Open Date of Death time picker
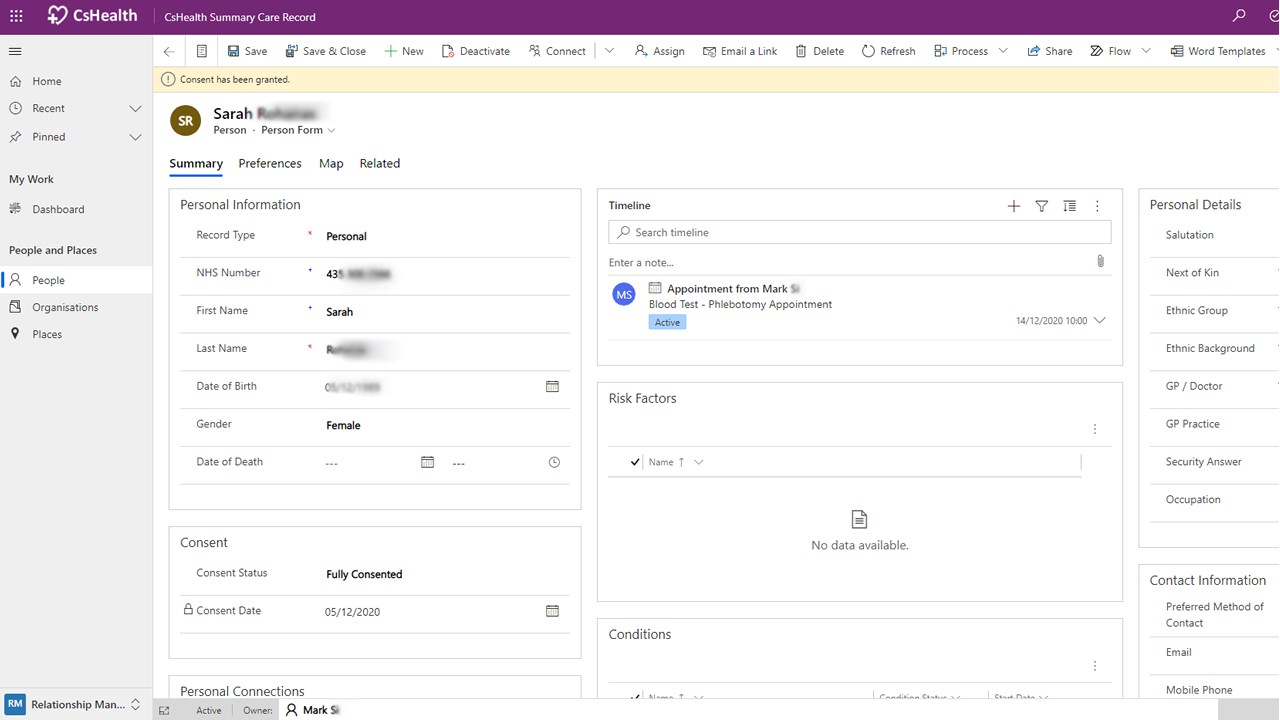Image resolution: width=1280 pixels, height=720 pixels. click(x=554, y=463)
